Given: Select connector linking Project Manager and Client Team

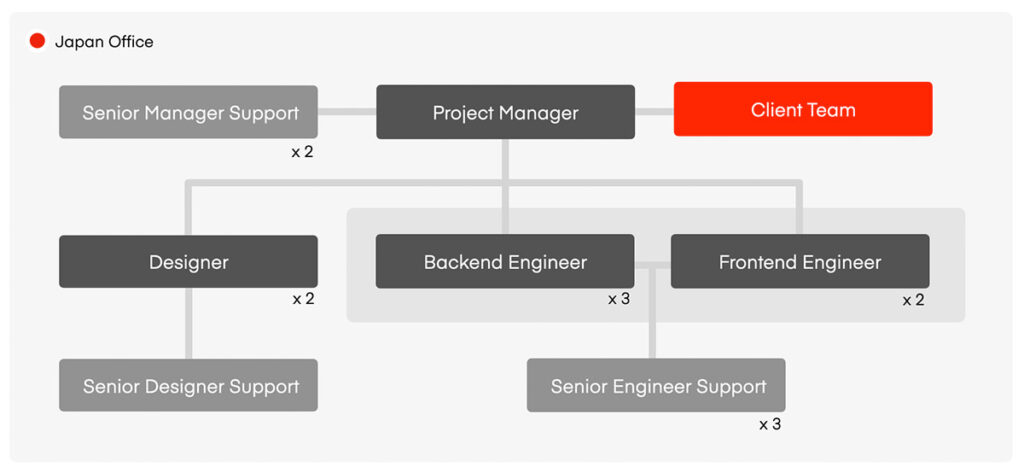Looking at the screenshot, I should [x=654, y=111].
